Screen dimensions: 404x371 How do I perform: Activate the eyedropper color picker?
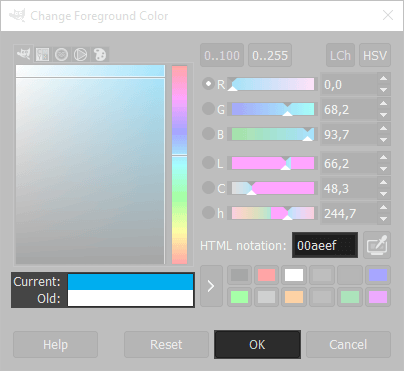click(x=377, y=245)
